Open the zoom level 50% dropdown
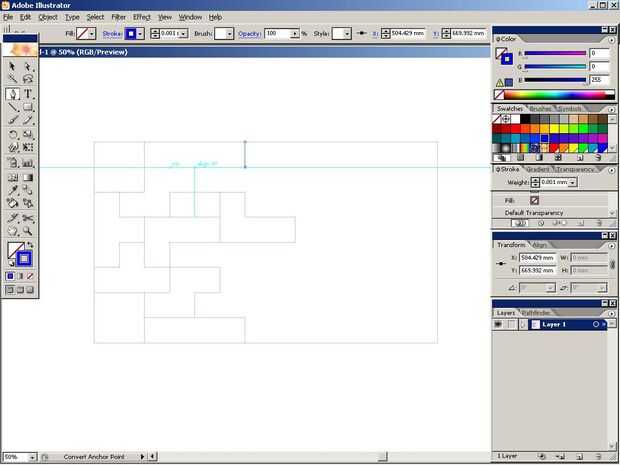 coord(32,457)
